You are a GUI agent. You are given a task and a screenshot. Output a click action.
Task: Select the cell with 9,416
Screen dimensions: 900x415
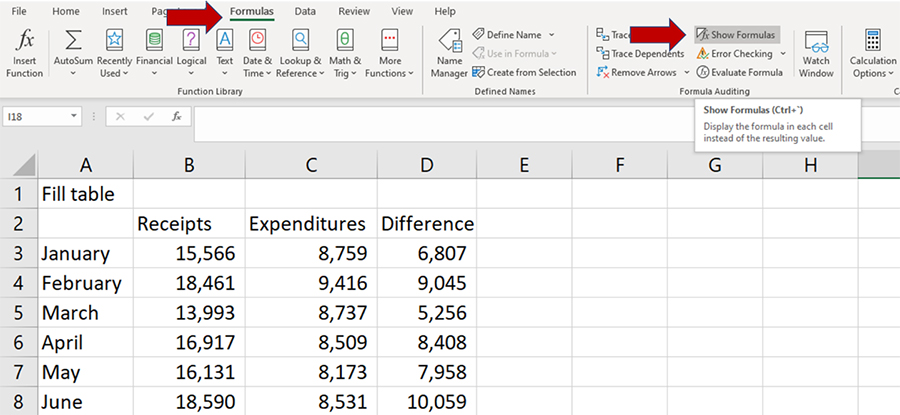point(311,283)
